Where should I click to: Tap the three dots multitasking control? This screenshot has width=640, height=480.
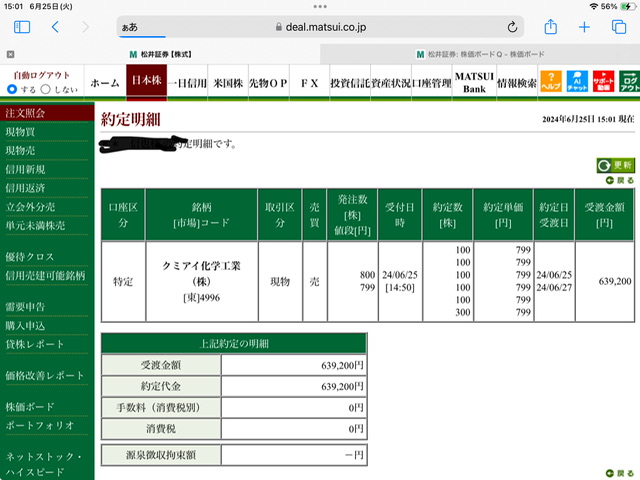coord(320,7)
